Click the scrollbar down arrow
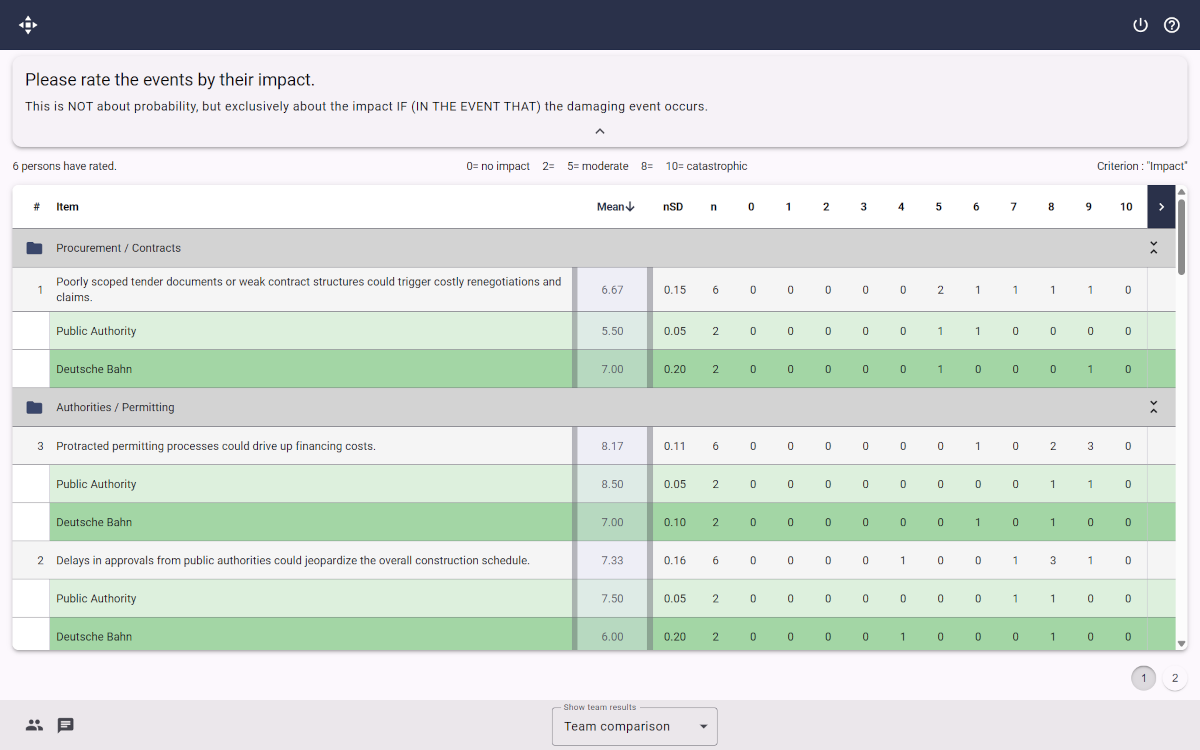The image size is (1200, 750). pos(1182,644)
